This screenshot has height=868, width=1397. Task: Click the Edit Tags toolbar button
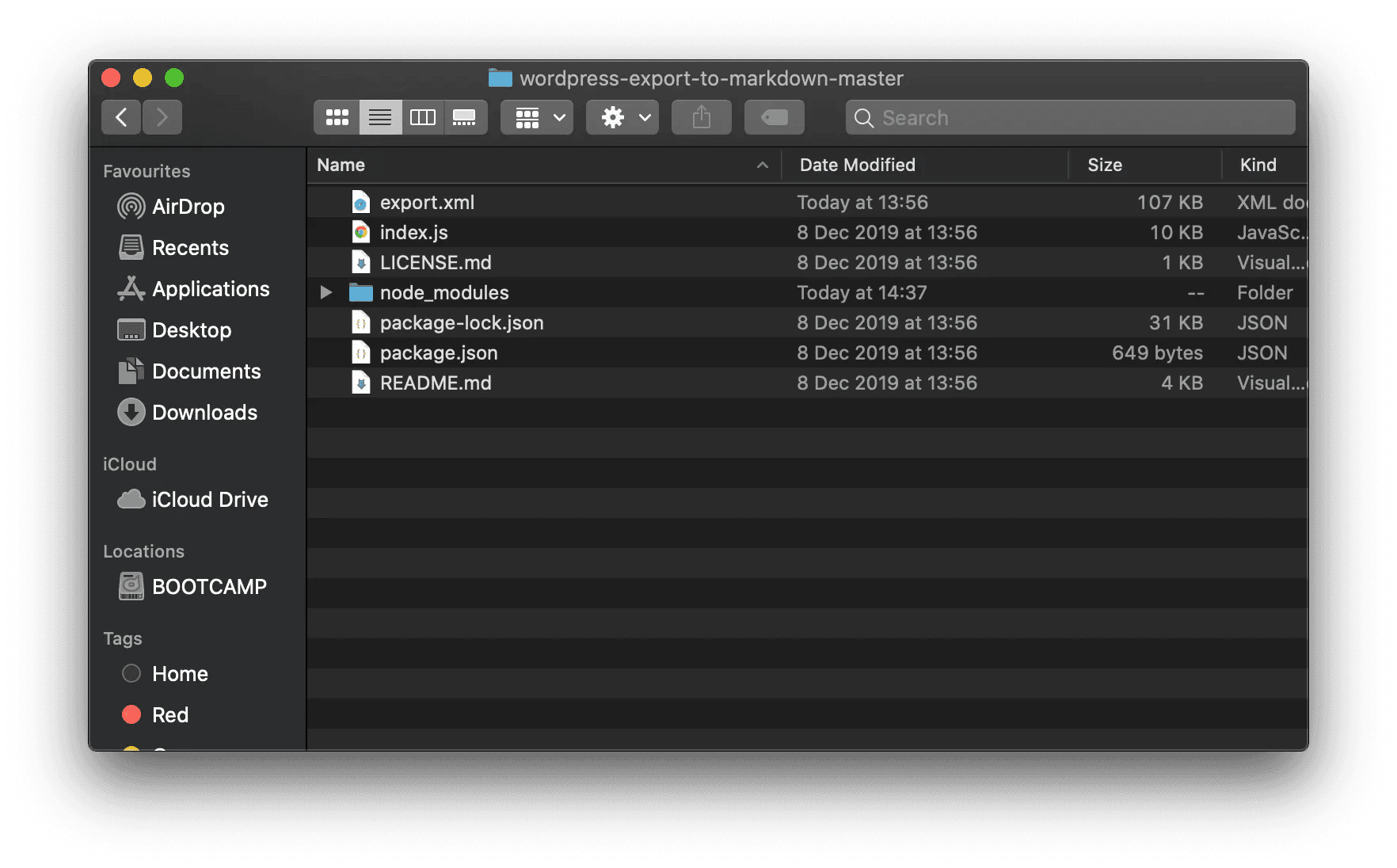click(x=775, y=117)
